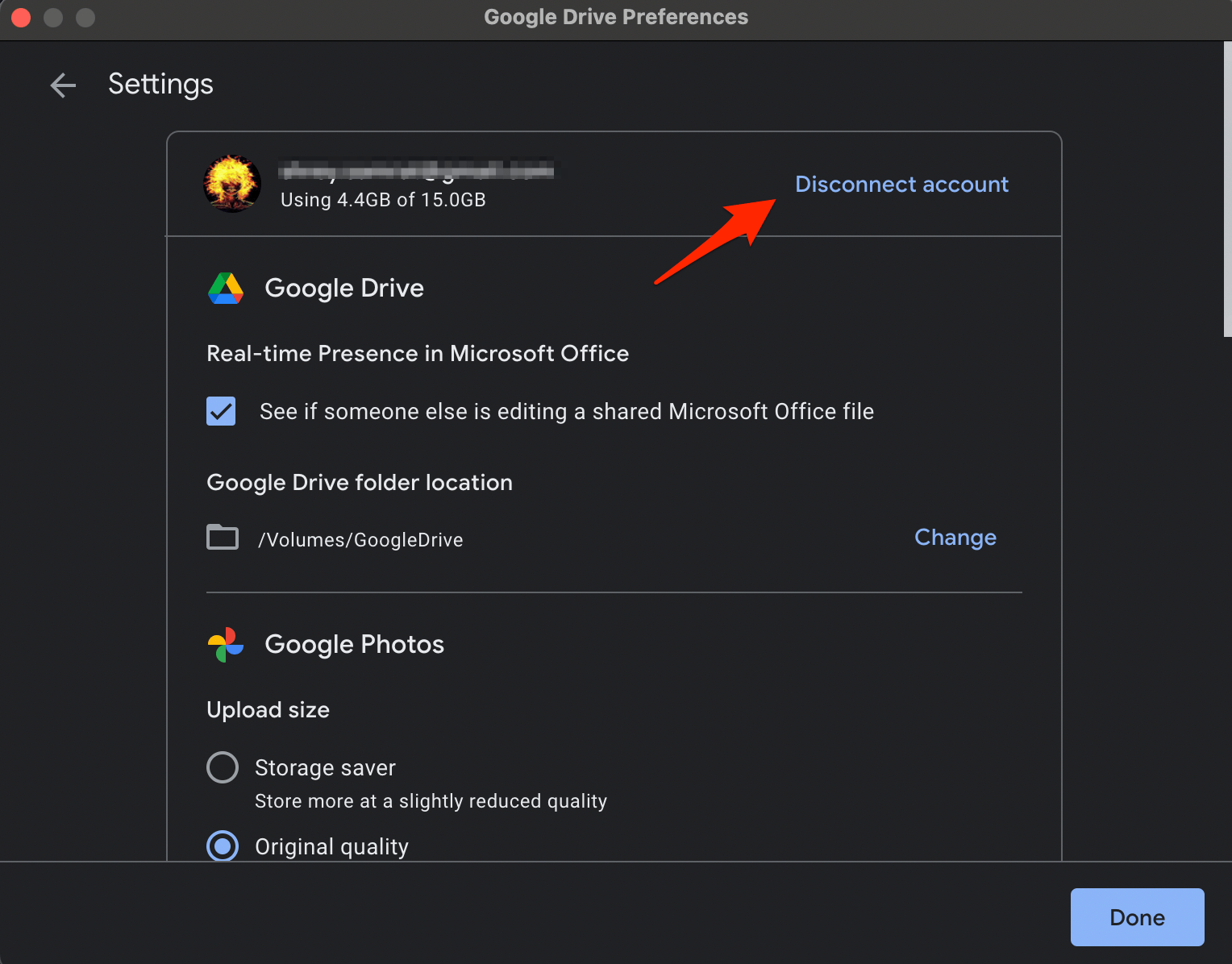
Task: Click the blurred account email address
Action: 416,171
